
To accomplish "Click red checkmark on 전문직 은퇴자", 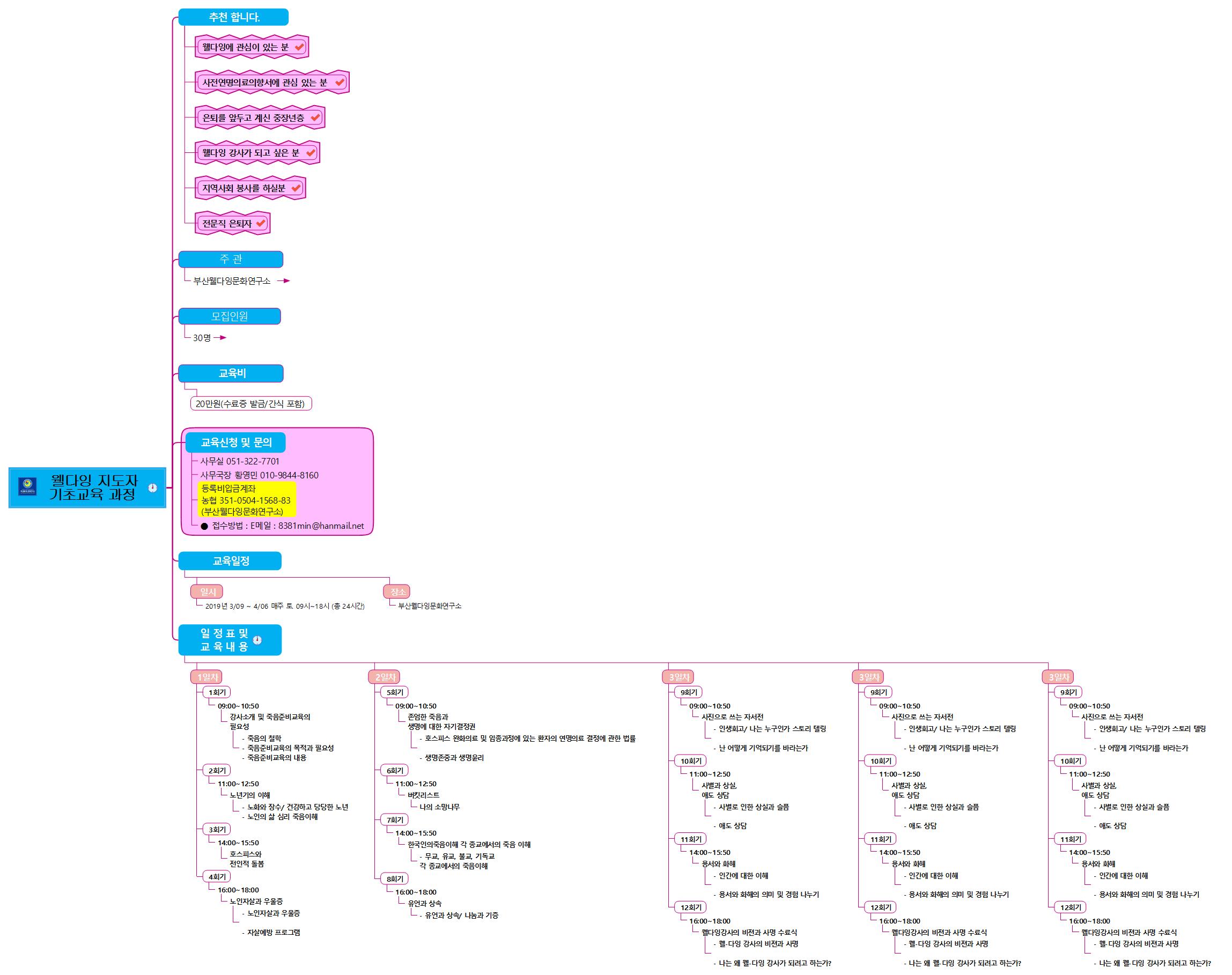I will pyautogui.click(x=261, y=223).
